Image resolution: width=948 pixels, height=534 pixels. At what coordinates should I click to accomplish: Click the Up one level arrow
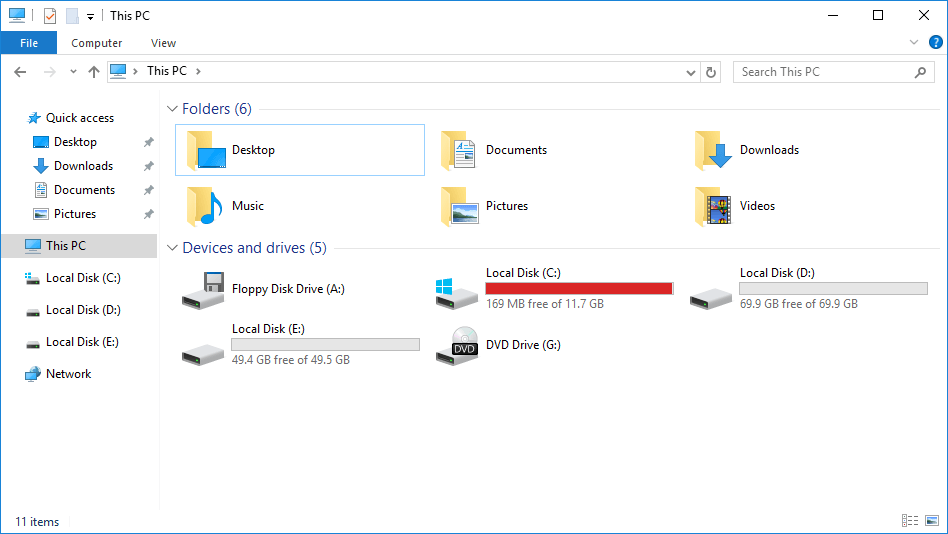pos(94,72)
